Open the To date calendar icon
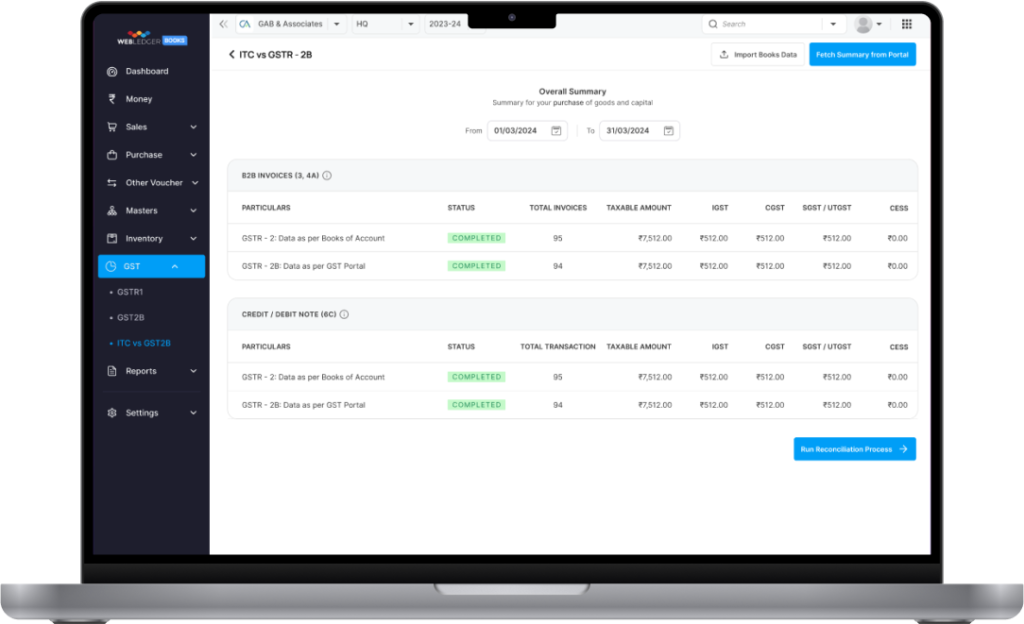 (669, 130)
